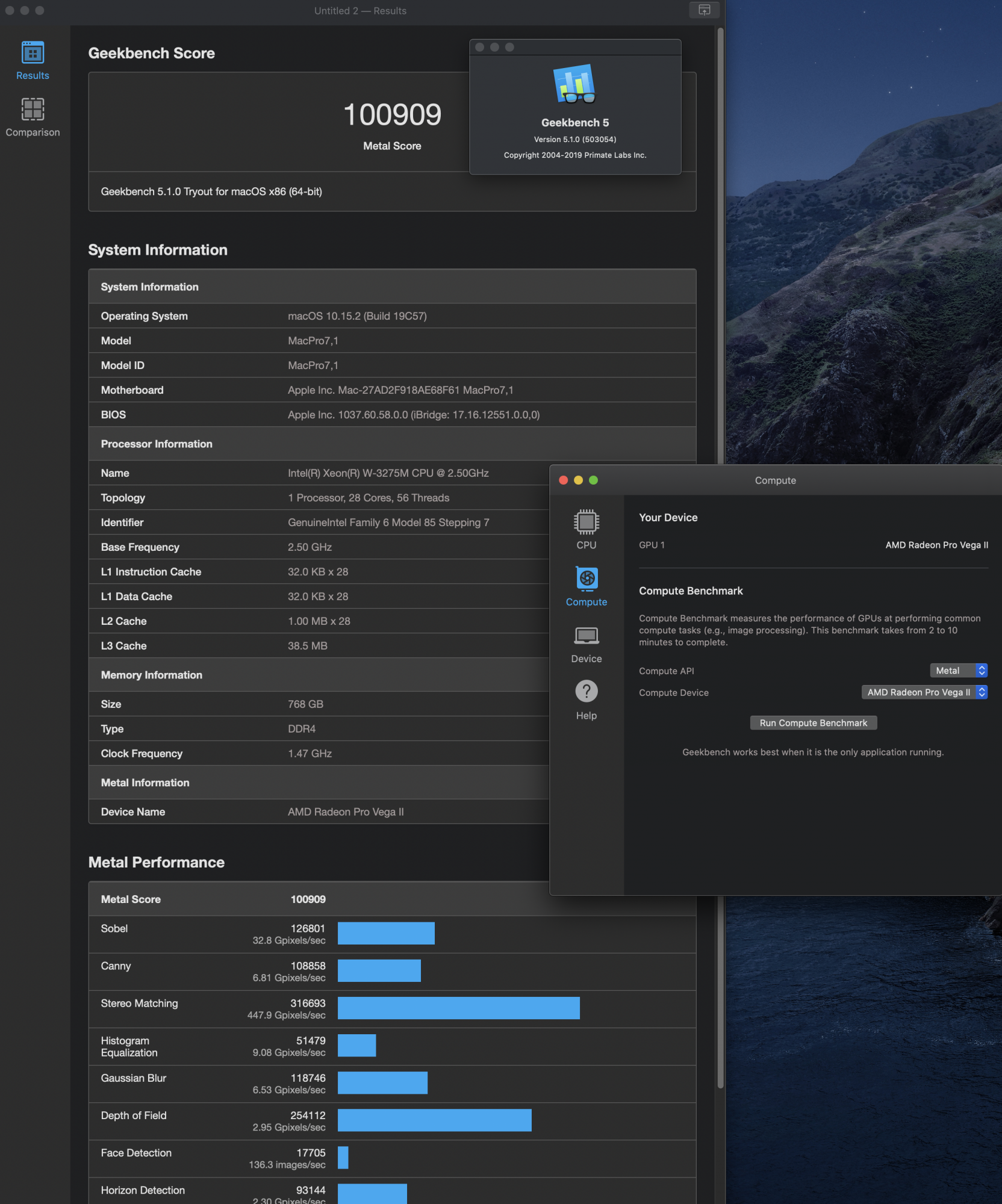Click the Model ID MacPro7,1 value
The width and height of the screenshot is (1002, 1204).
click(313, 365)
